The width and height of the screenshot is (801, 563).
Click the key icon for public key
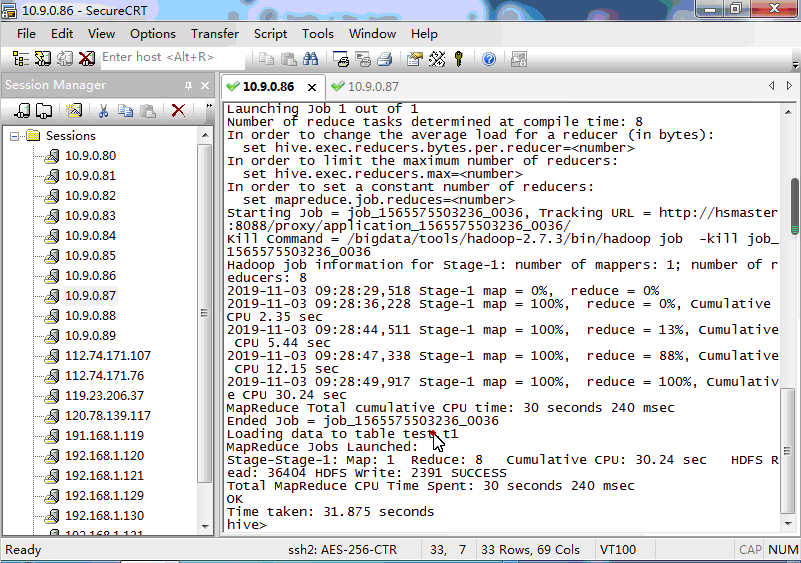pyautogui.click(x=459, y=58)
